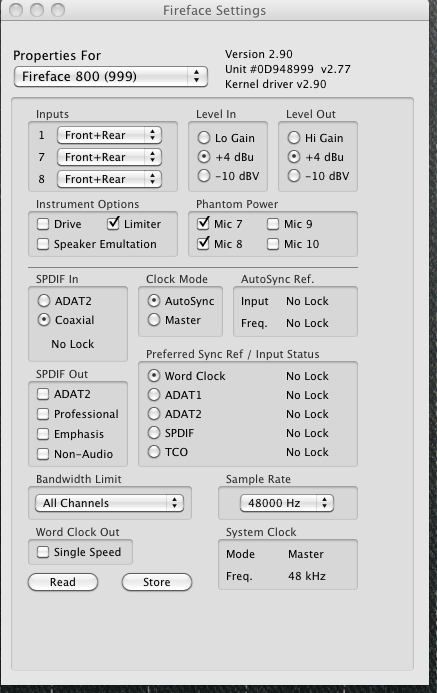This screenshot has height=693, width=437.
Task: Open the Input 1 Front+Rear dropdown
Action: [x=109, y=135]
